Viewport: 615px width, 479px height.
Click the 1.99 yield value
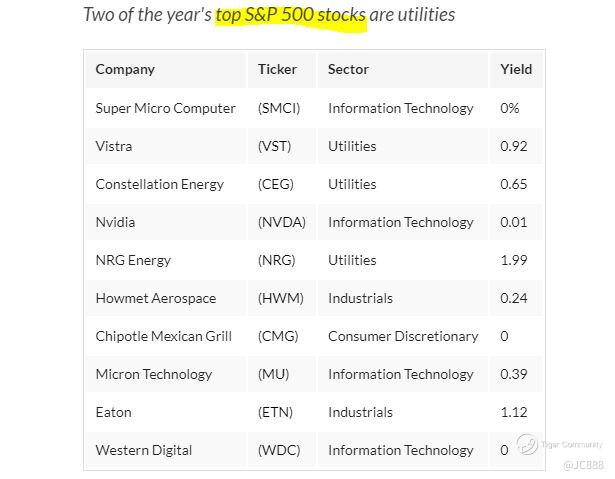(x=514, y=260)
